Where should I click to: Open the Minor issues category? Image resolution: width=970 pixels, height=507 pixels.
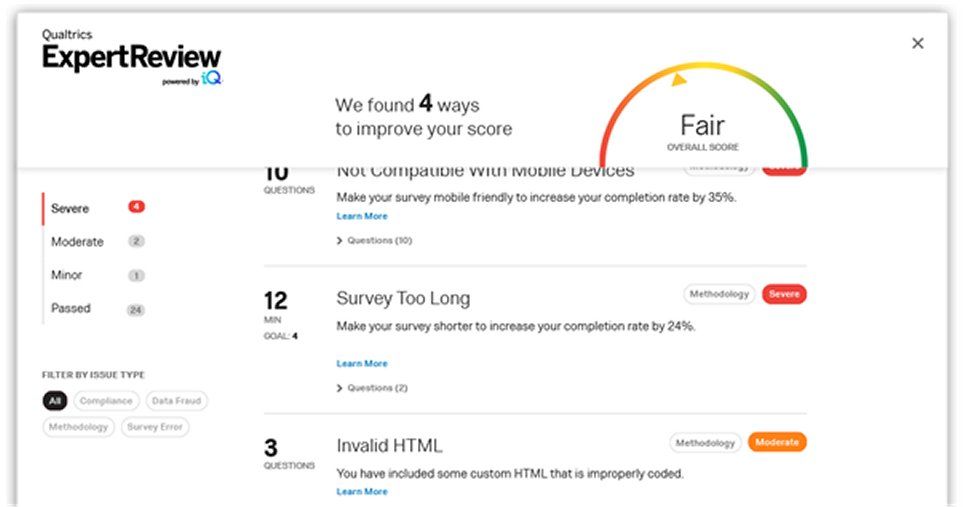(x=67, y=275)
